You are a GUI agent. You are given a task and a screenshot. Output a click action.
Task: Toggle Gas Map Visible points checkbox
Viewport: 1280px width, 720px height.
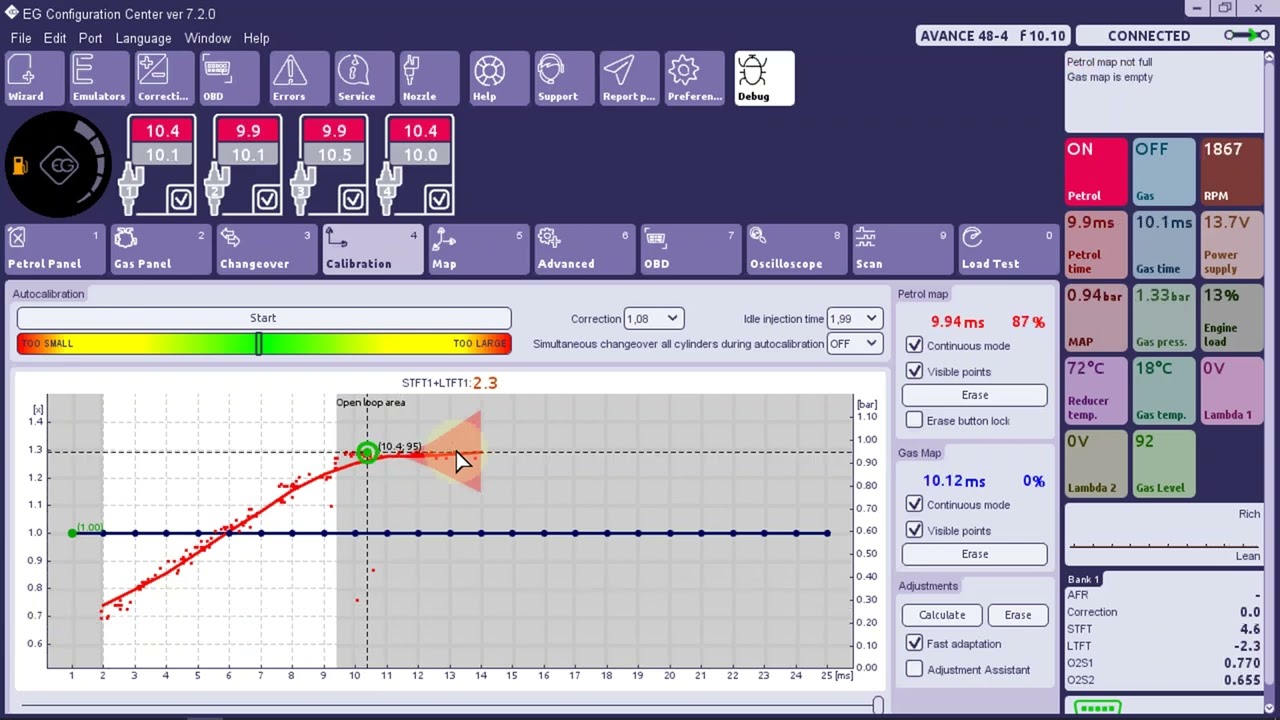(914, 530)
